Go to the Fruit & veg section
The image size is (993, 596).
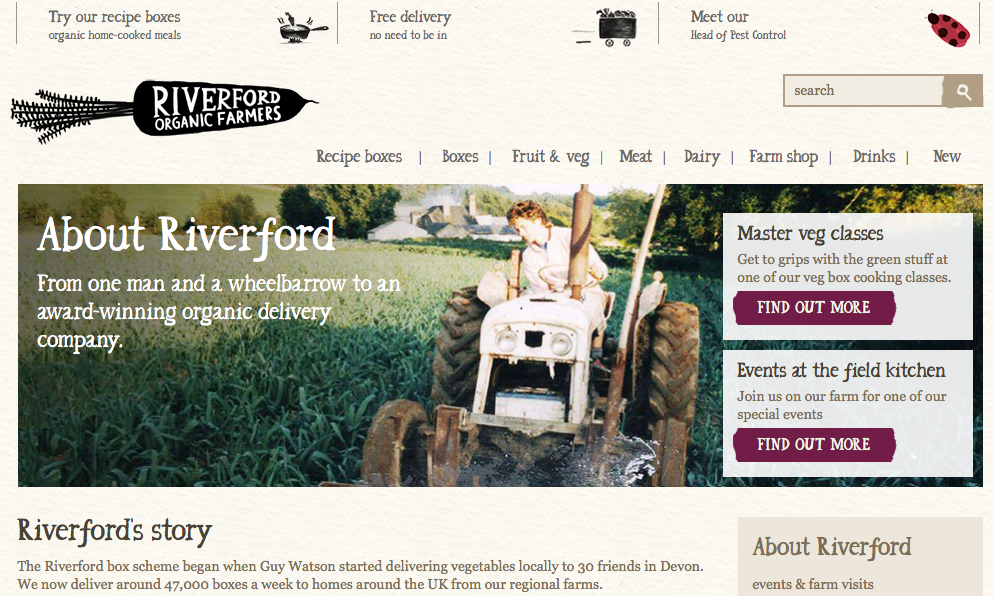(x=550, y=156)
